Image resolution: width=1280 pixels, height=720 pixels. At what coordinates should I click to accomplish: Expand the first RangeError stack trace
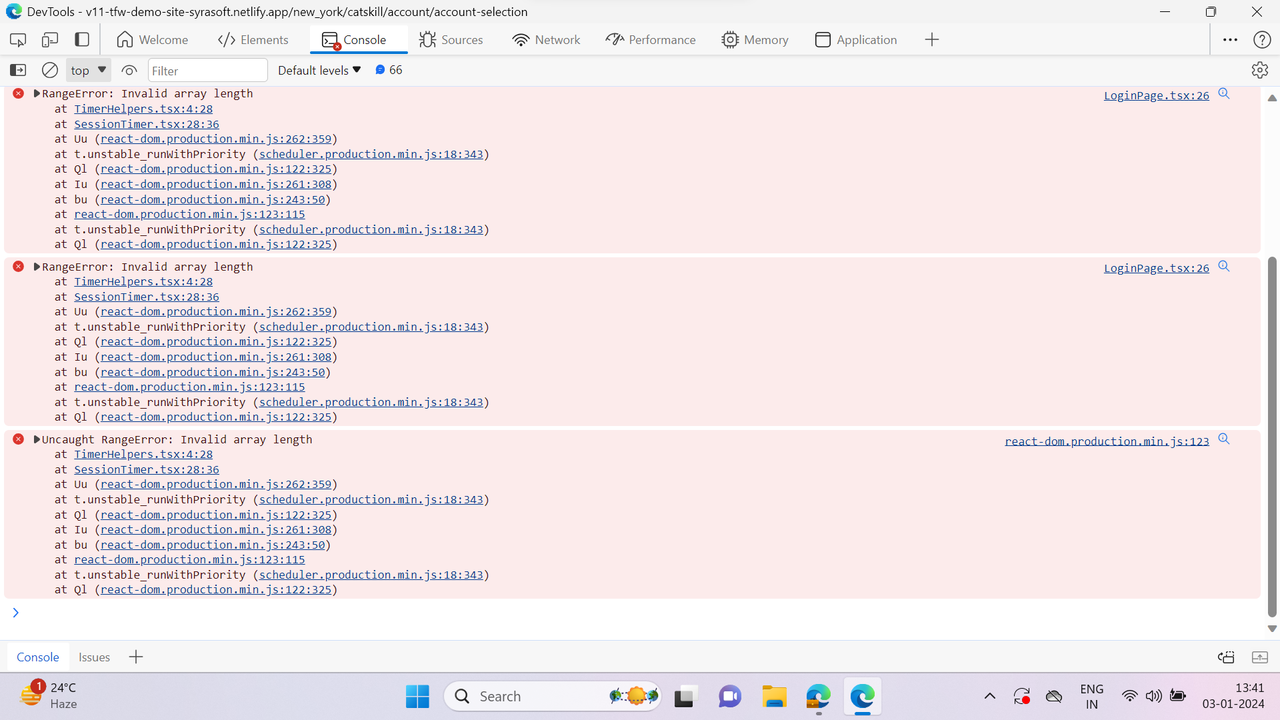click(37, 93)
